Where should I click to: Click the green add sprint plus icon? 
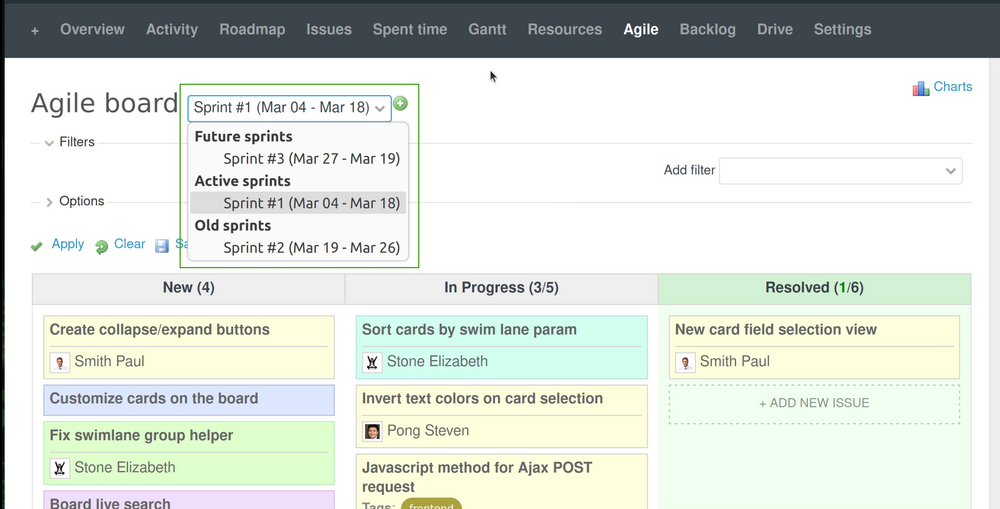[x=400, y=104]
